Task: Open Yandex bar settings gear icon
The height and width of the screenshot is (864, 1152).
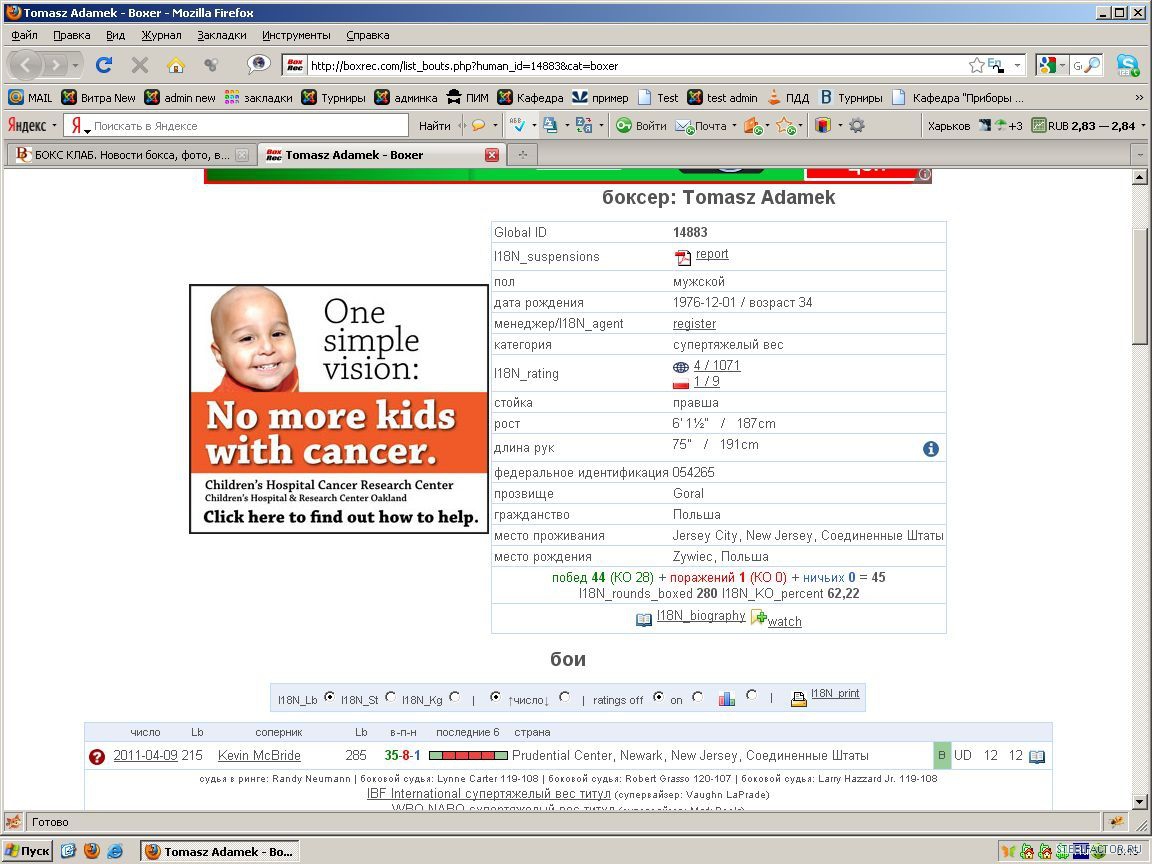Action: 857,125
